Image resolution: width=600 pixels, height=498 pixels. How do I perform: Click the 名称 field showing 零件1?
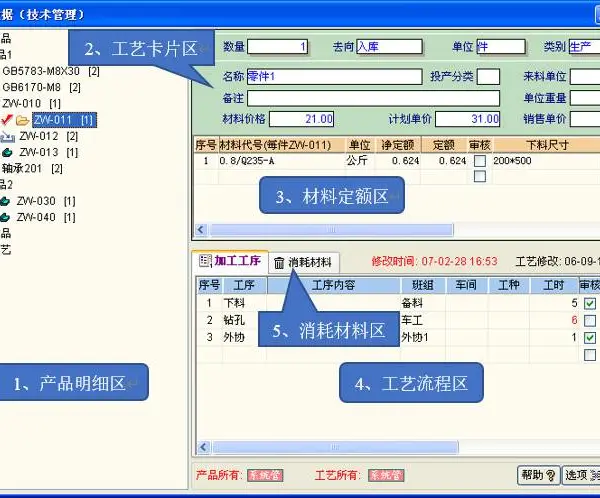click(x=334, y=77)
